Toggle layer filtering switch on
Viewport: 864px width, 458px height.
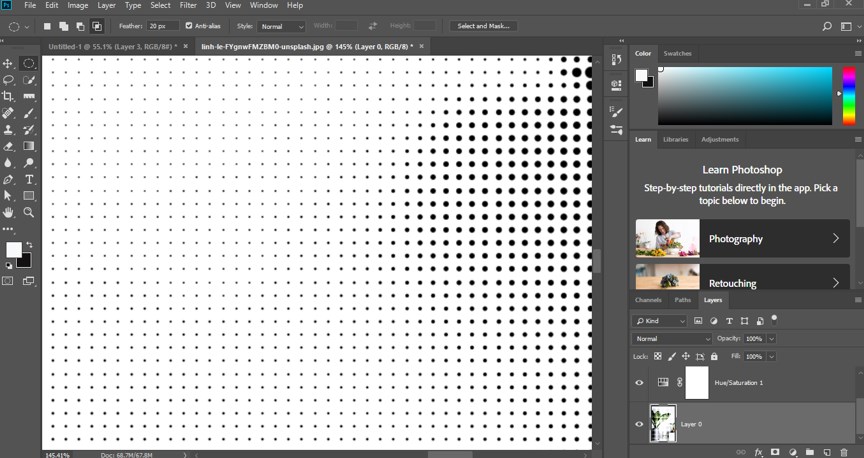pos(774,319)
